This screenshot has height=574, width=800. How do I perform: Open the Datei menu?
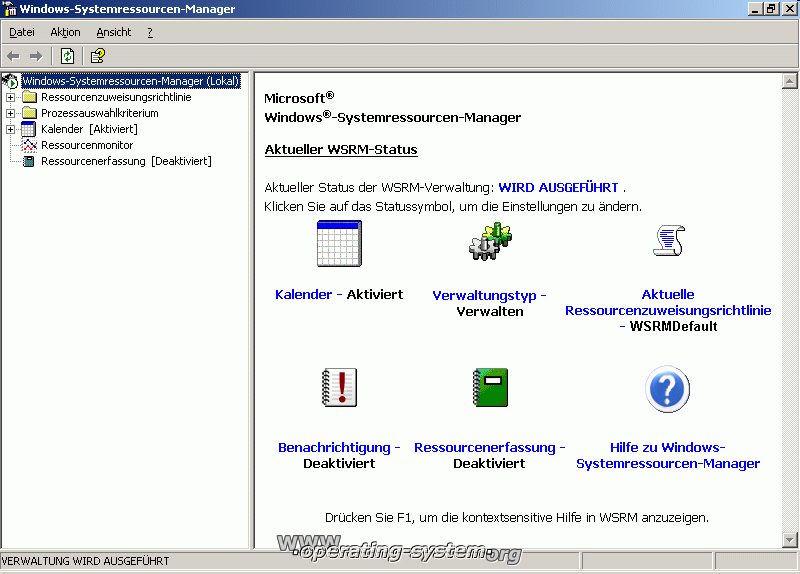[x=22, y=32]
